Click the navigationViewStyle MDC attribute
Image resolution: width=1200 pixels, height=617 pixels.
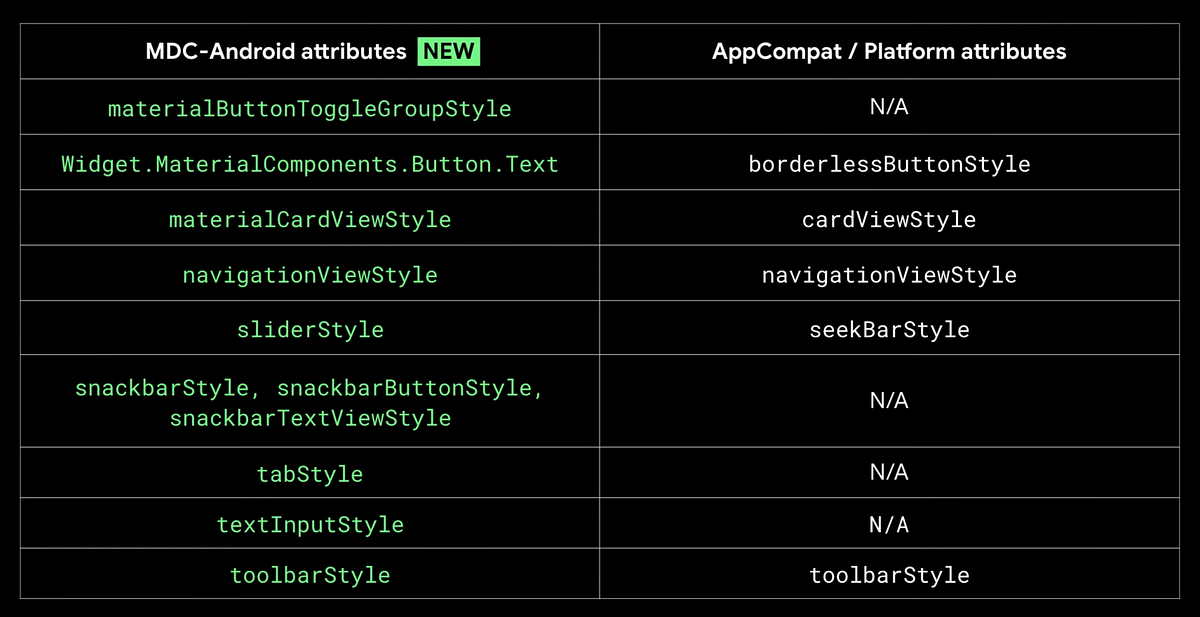(310, 274)
